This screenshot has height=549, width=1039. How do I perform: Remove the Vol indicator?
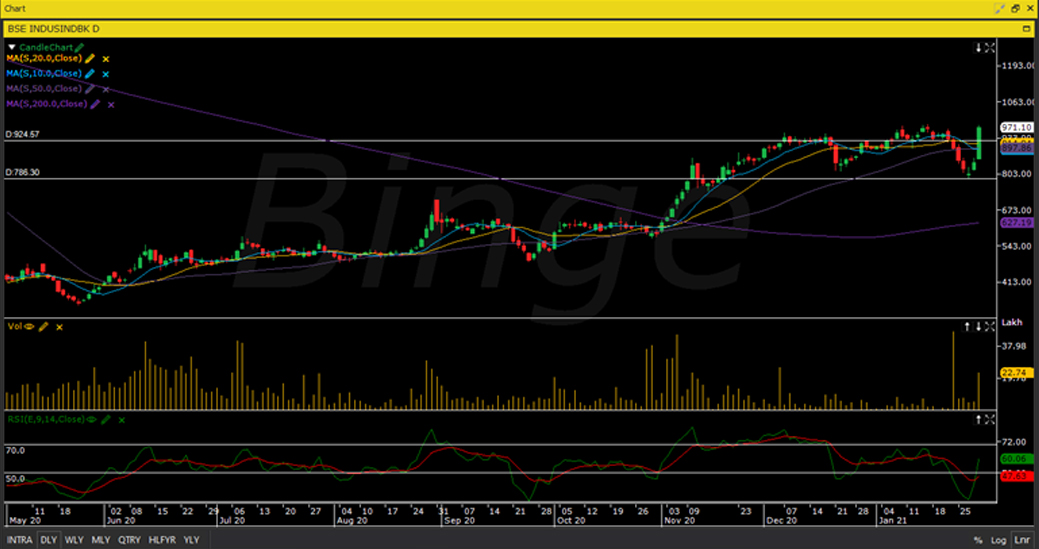[x=59, y=327]
